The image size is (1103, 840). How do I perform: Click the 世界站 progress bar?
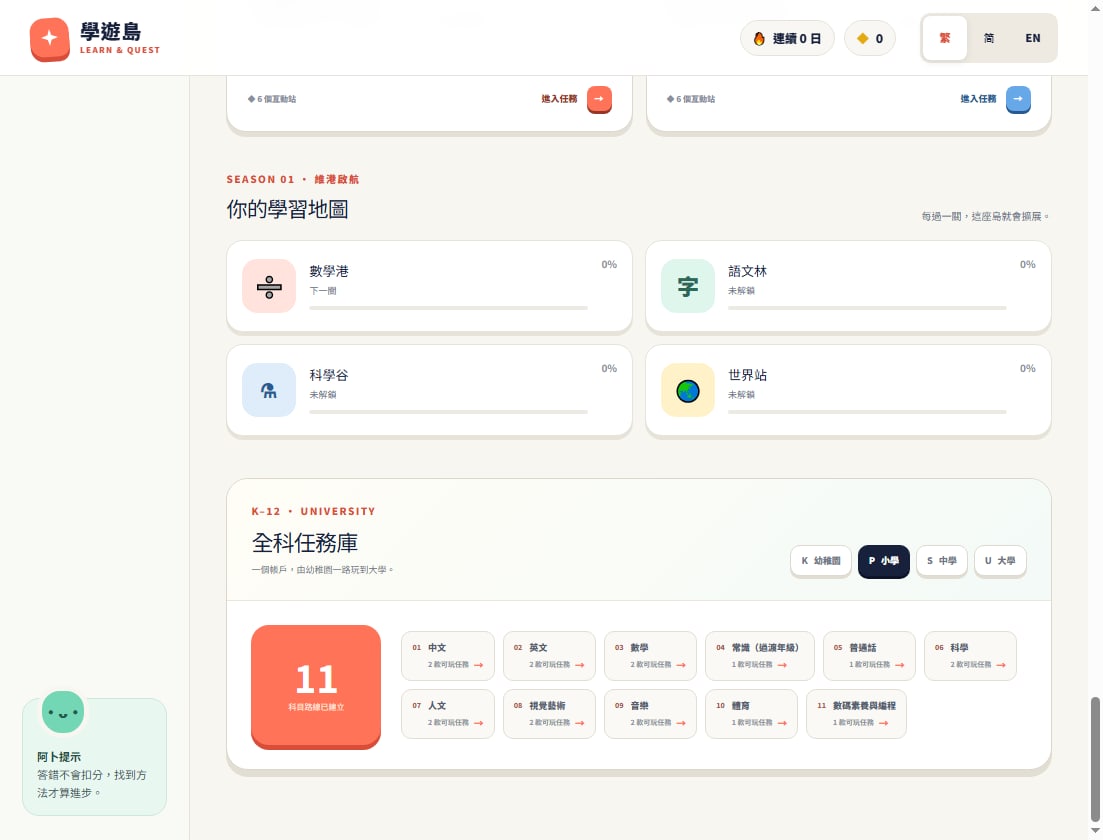click(867, 412)
